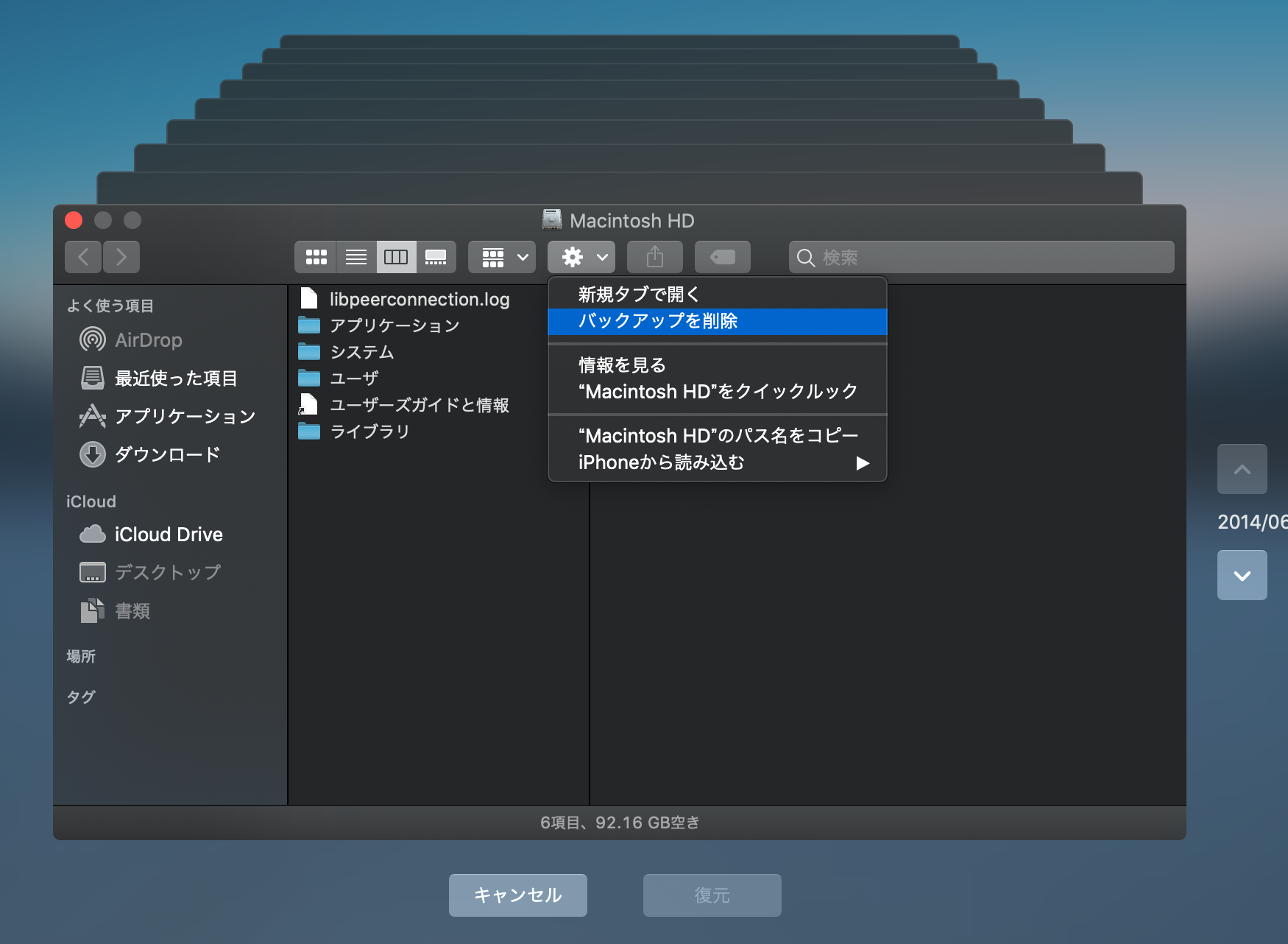Click the タグ sidebar section heading
Viewport: 1288px width, 944px height.
[x=81, y=697]
